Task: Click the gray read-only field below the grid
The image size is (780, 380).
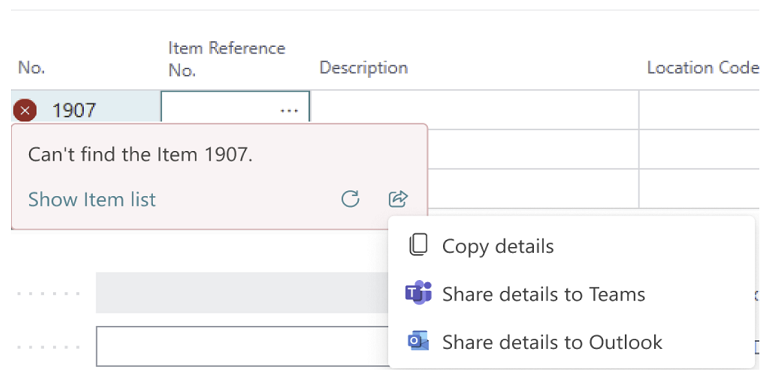Action: 242,292
